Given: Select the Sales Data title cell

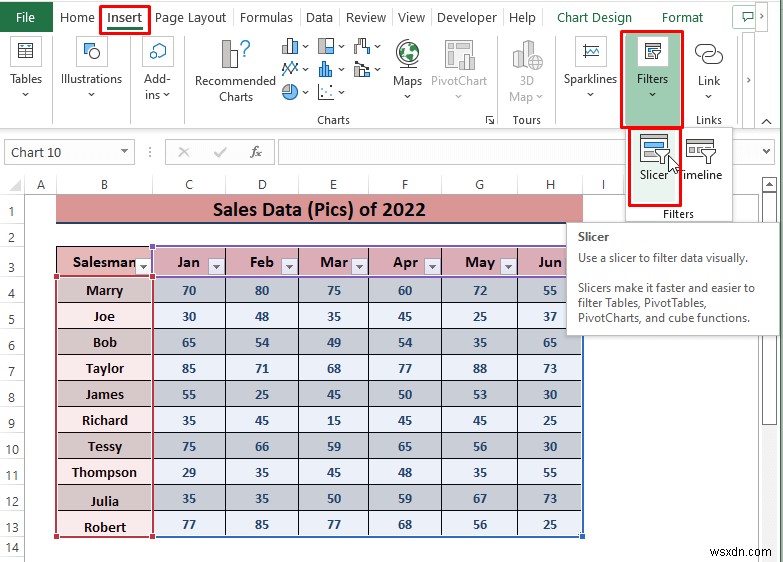Looking at the screenshot, I should [x=319, y=209].
